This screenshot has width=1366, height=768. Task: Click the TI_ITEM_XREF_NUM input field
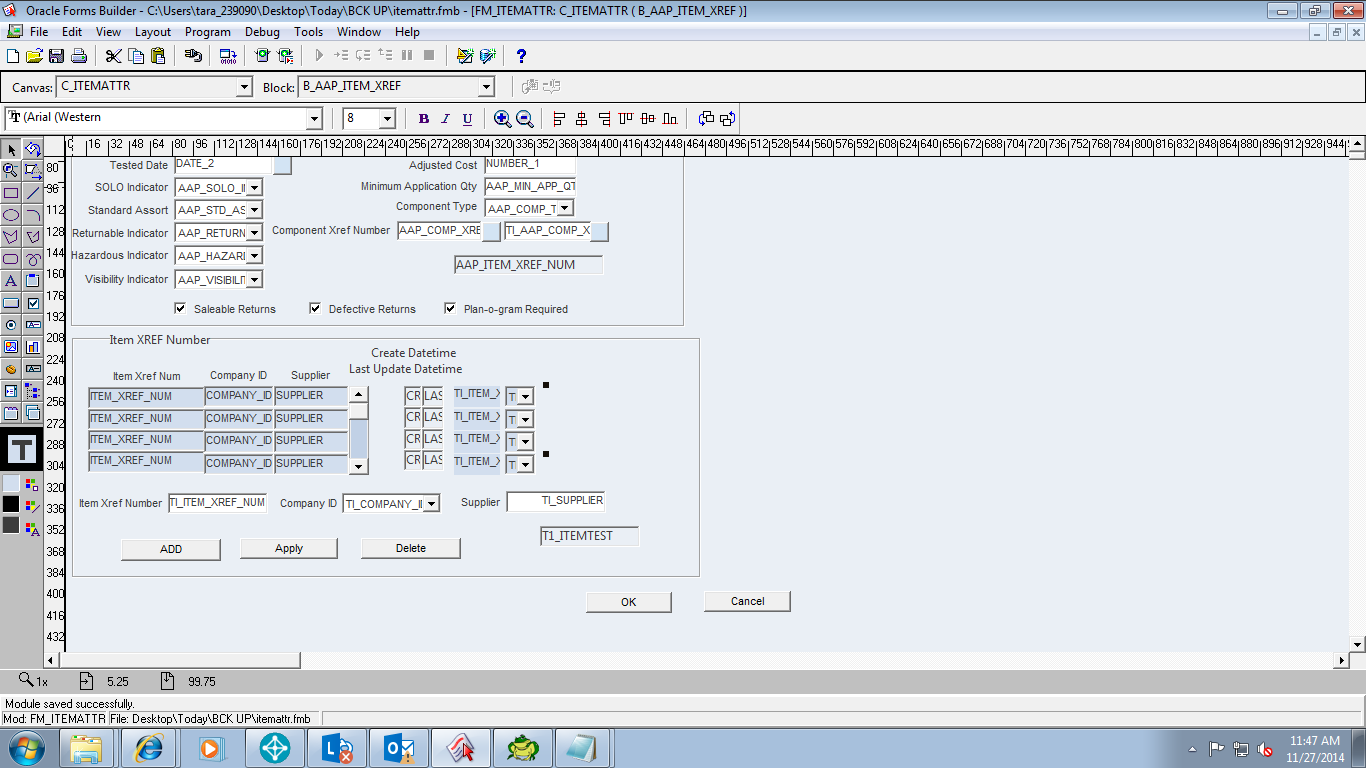[x=218, y=503]
